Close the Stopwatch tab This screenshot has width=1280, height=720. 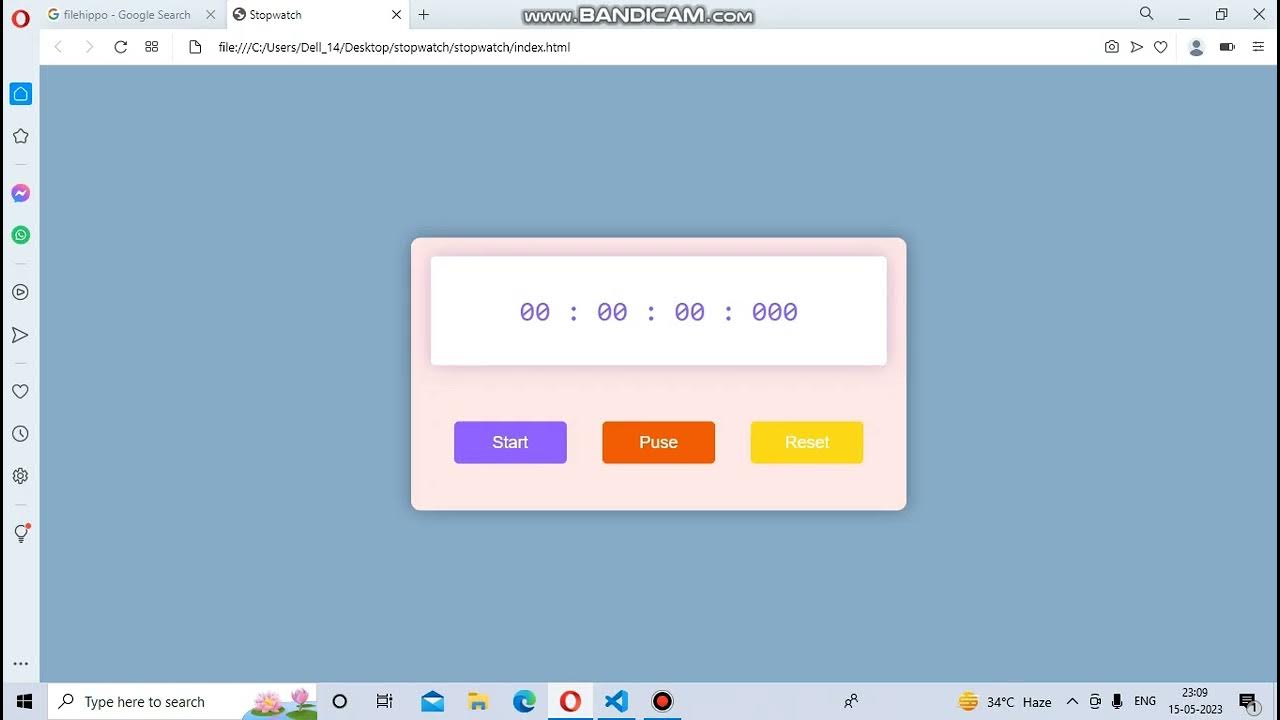(x=397, y=15)
